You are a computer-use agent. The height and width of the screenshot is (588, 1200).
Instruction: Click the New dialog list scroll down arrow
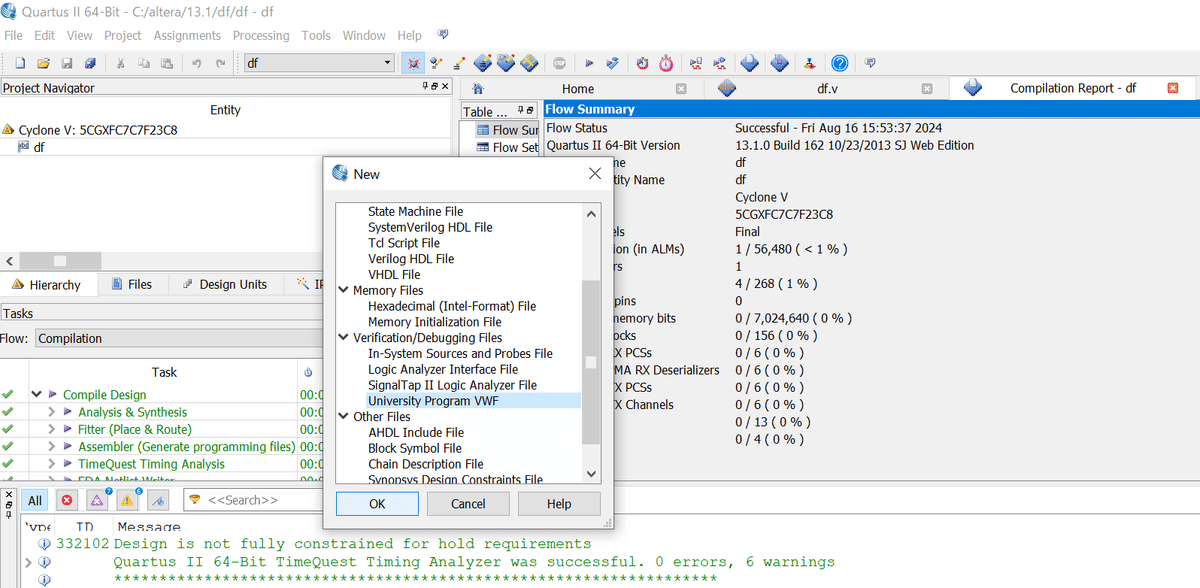[x=590, y=473]
